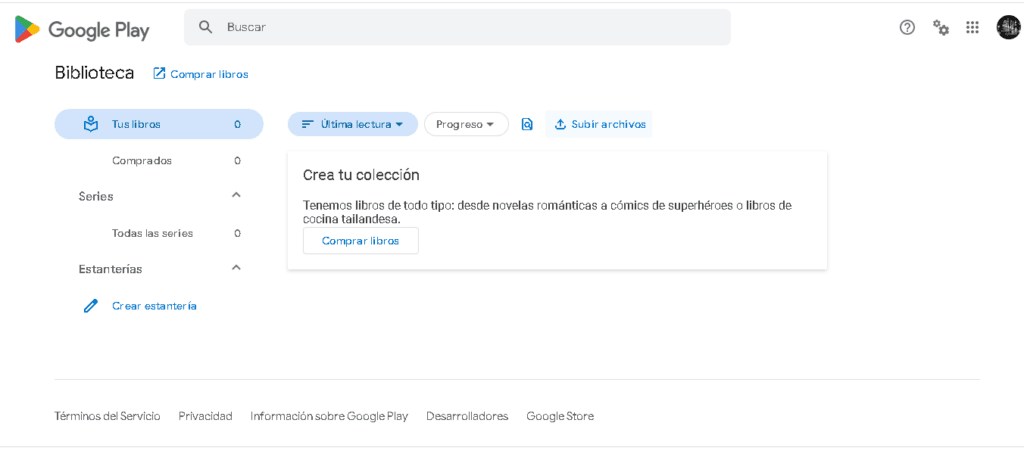Select Tus libros in the sidebar
The height and width of the screenshot is (451, 1024).
coord(159,124)
